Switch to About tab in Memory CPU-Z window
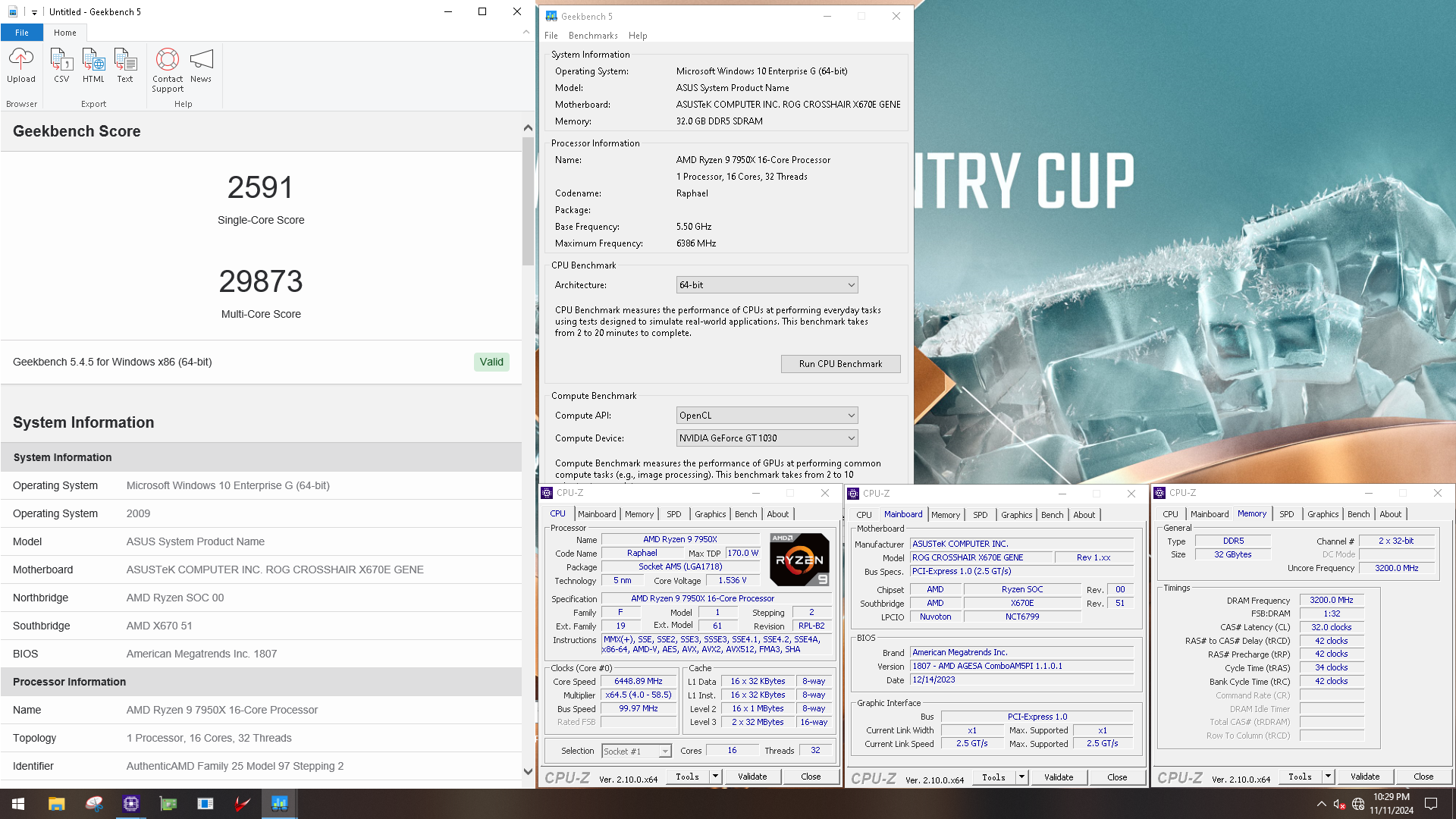 point(1391,514)
